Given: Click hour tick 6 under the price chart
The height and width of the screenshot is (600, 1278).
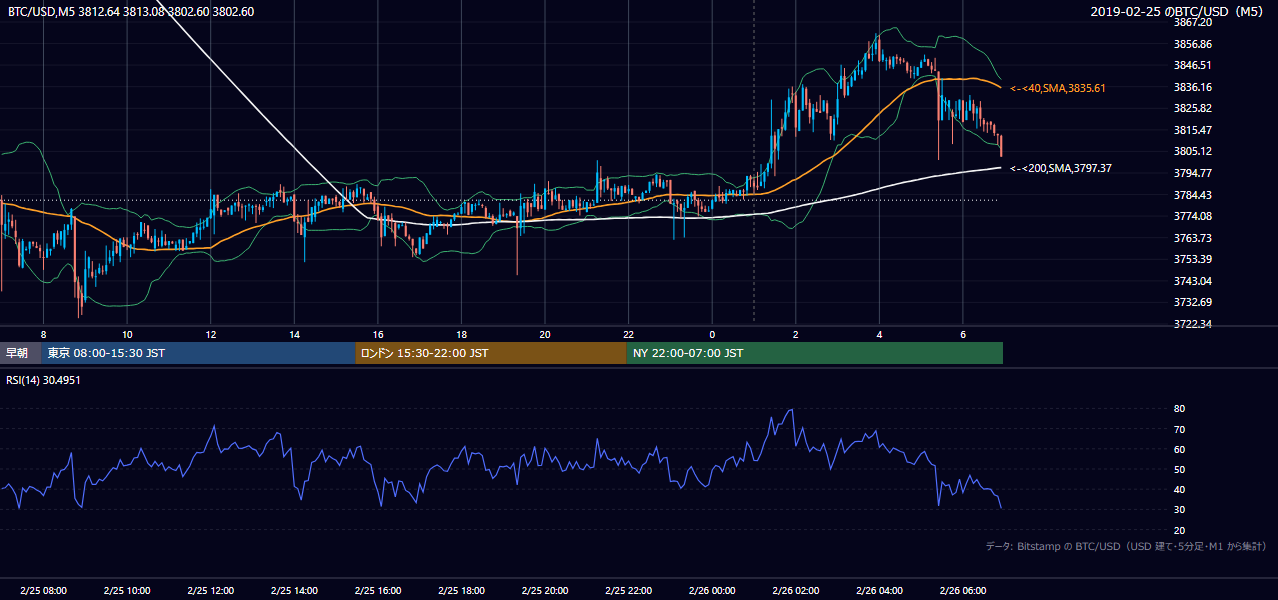Looking at the screenshot, I should coord(962,334).
